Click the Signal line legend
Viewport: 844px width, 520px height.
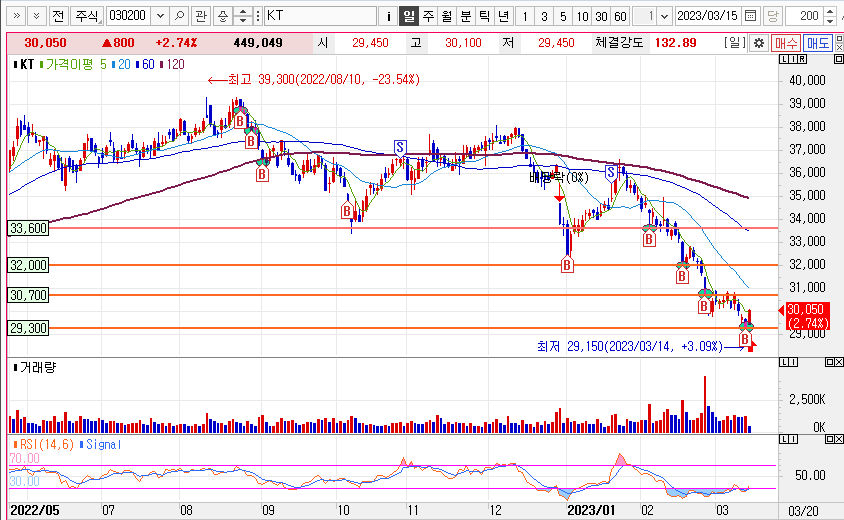[x=100, y=445]
